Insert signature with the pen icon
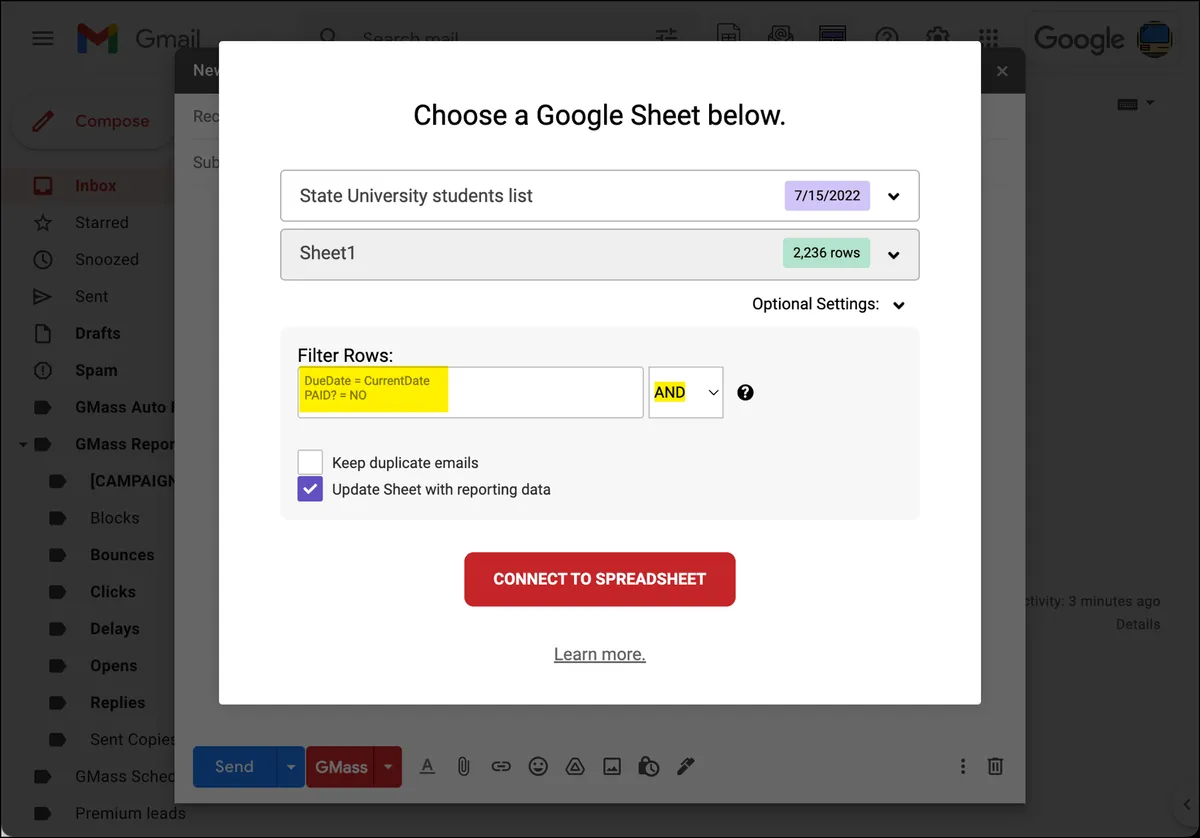Image resolution: width=1200 pixels, height=838 pixels. pos(686,766)
